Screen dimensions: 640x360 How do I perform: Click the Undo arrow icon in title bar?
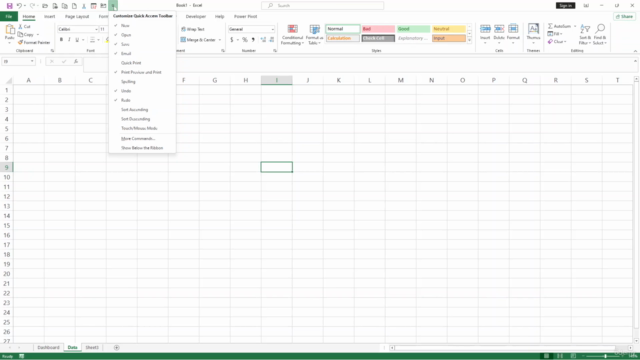pyautogui.click(x=19, y=6)
